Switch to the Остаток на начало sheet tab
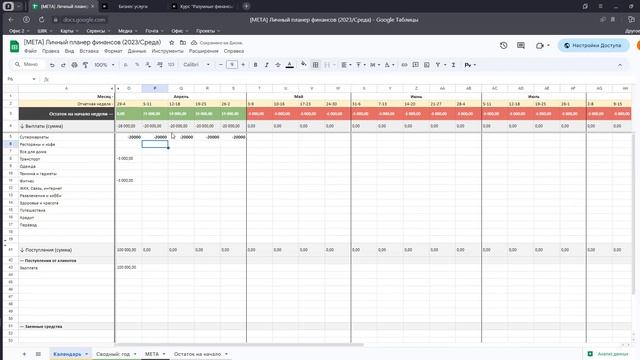This screenshot has width=640, height=360. click(197, 354)
